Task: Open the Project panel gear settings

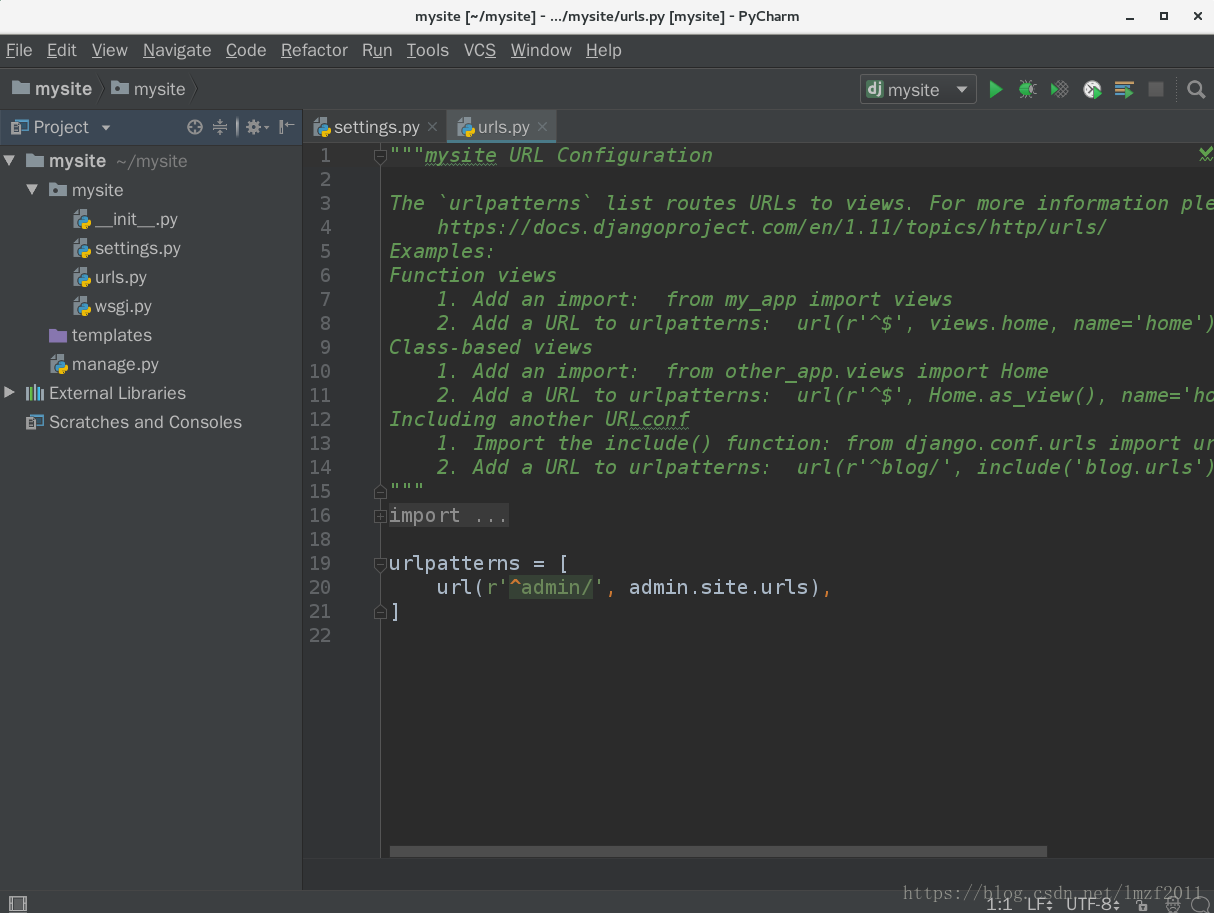Action: [x=256, y=127]
